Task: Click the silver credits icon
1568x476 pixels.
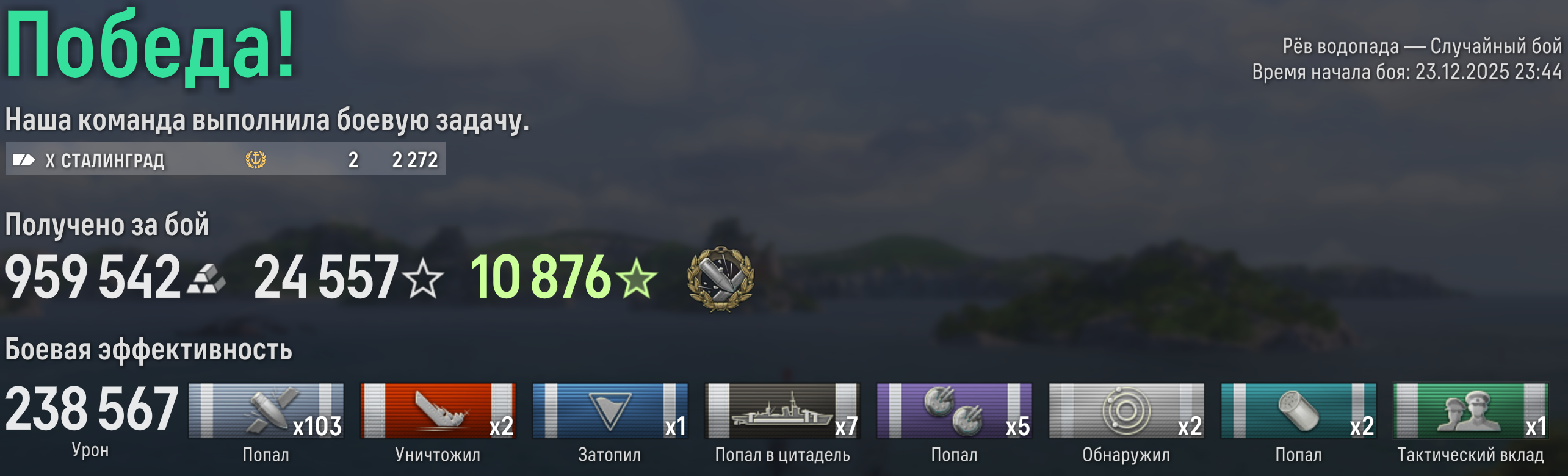Action: pyautogui.click(x=206, y=279)
